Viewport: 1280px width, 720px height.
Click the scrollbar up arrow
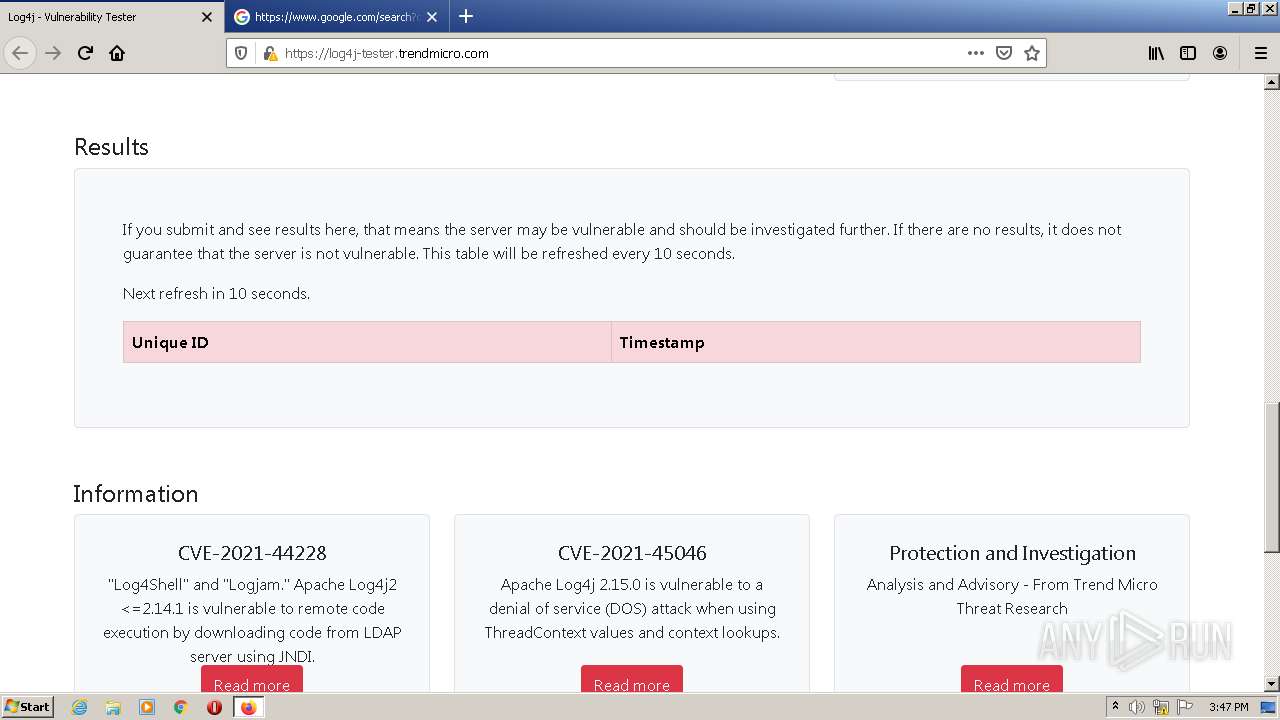pos(1272,83)
